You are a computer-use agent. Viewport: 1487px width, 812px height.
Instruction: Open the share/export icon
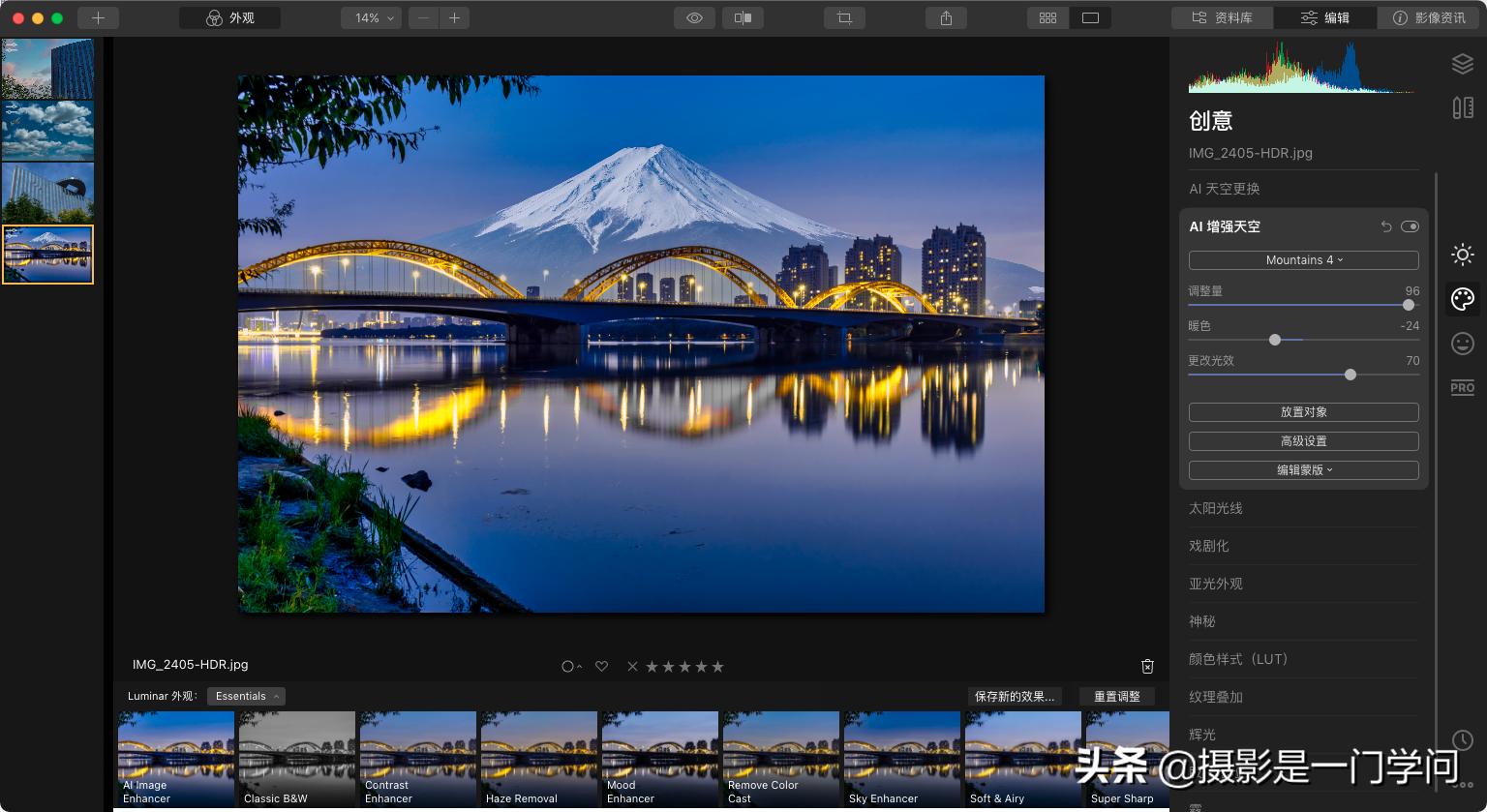click(946, 17)
